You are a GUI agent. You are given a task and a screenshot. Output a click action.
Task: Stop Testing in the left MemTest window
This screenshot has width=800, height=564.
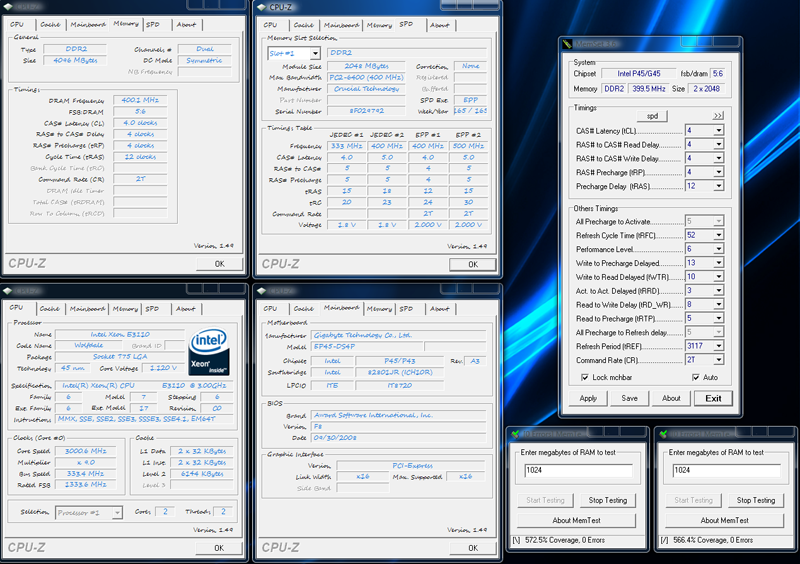608,500
